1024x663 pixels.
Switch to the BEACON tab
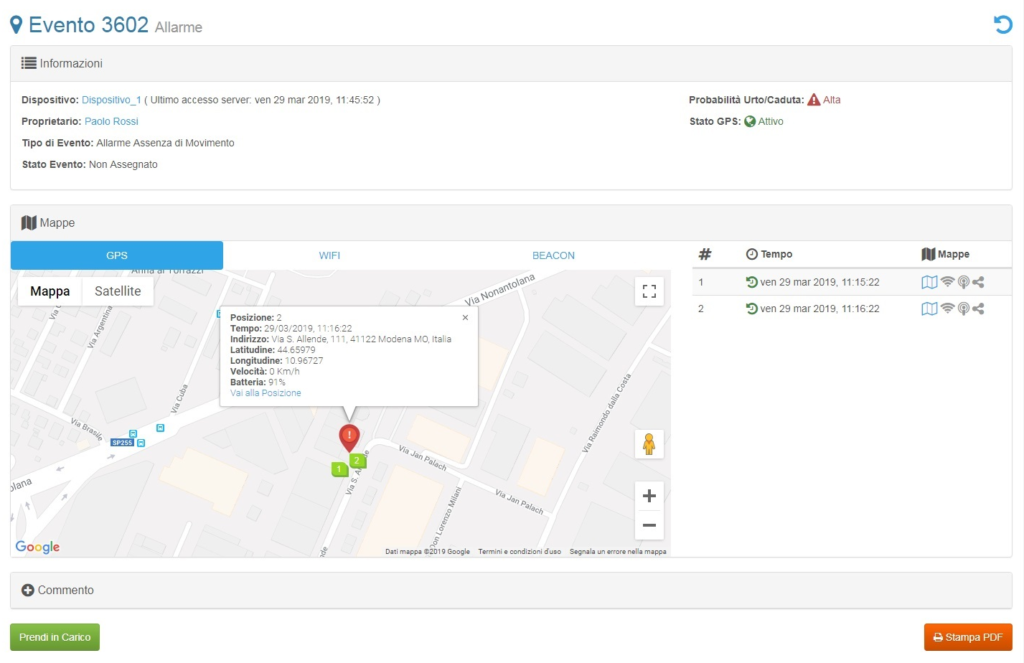click(553, 255)
